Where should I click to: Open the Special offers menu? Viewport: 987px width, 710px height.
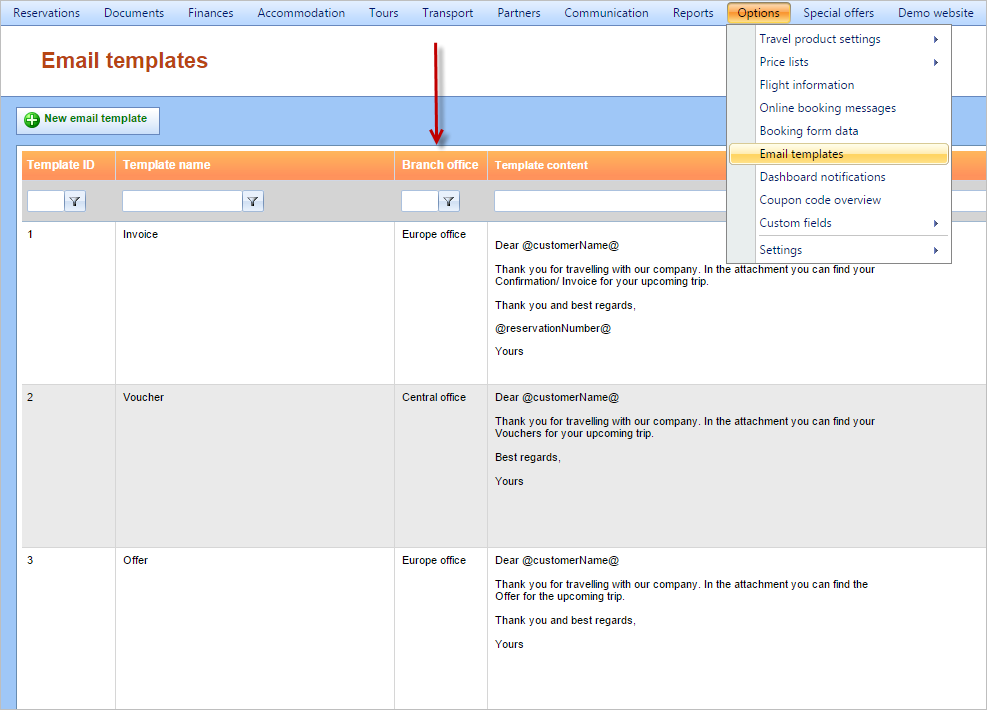pyautogui.click(x=838, y=13)
